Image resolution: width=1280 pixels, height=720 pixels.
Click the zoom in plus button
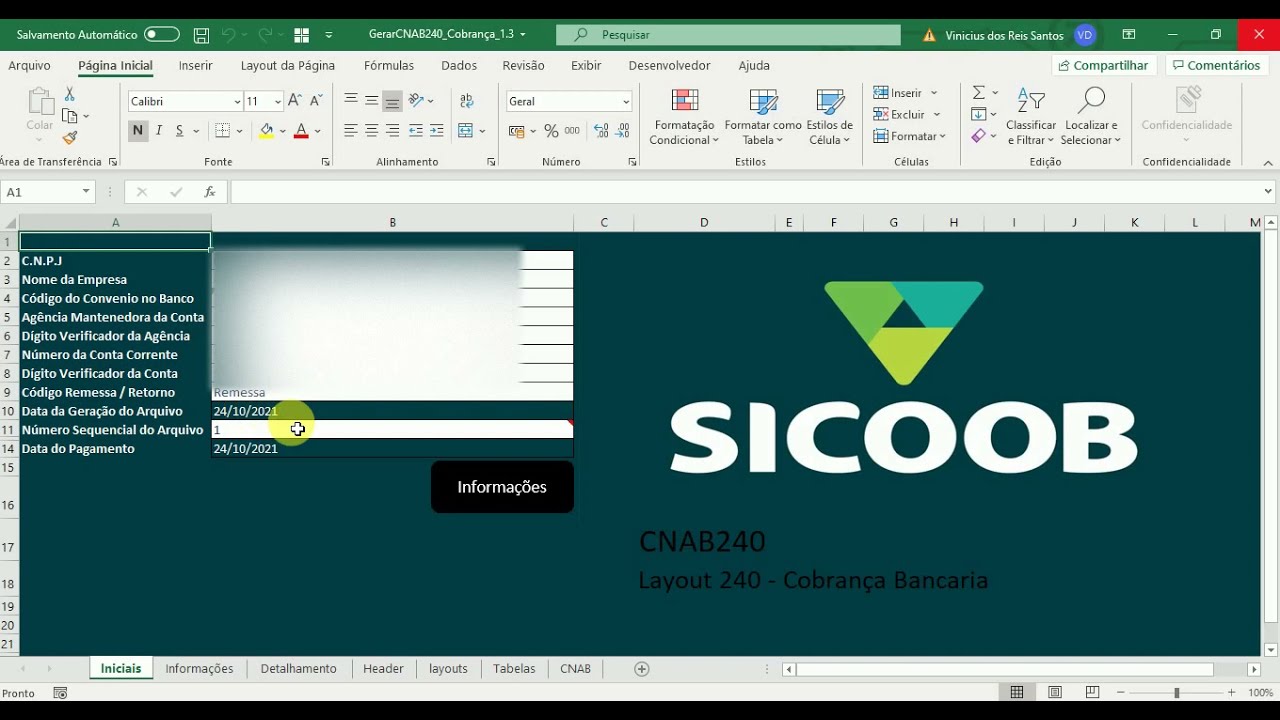(x=1231, y=692)
